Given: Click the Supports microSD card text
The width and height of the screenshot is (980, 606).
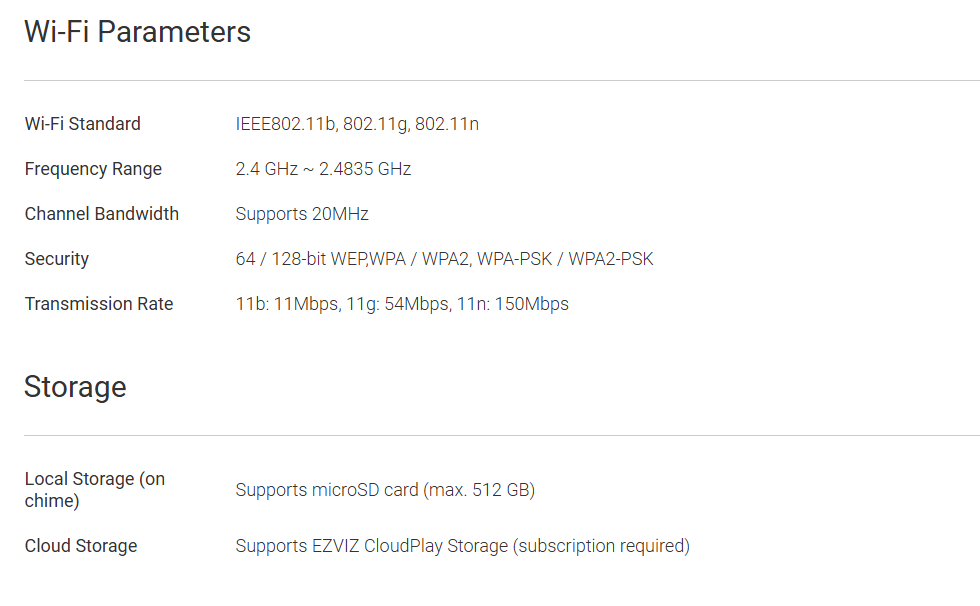Looking at the screenshot, I should click(327, 490).
